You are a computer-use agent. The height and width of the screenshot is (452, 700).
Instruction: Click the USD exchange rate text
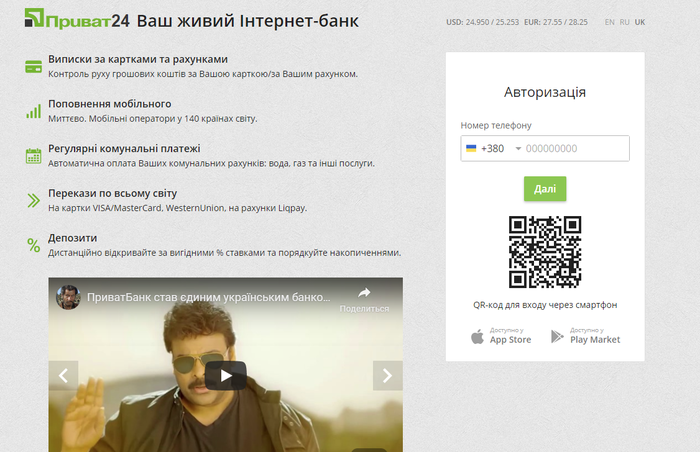click(483, 22)
